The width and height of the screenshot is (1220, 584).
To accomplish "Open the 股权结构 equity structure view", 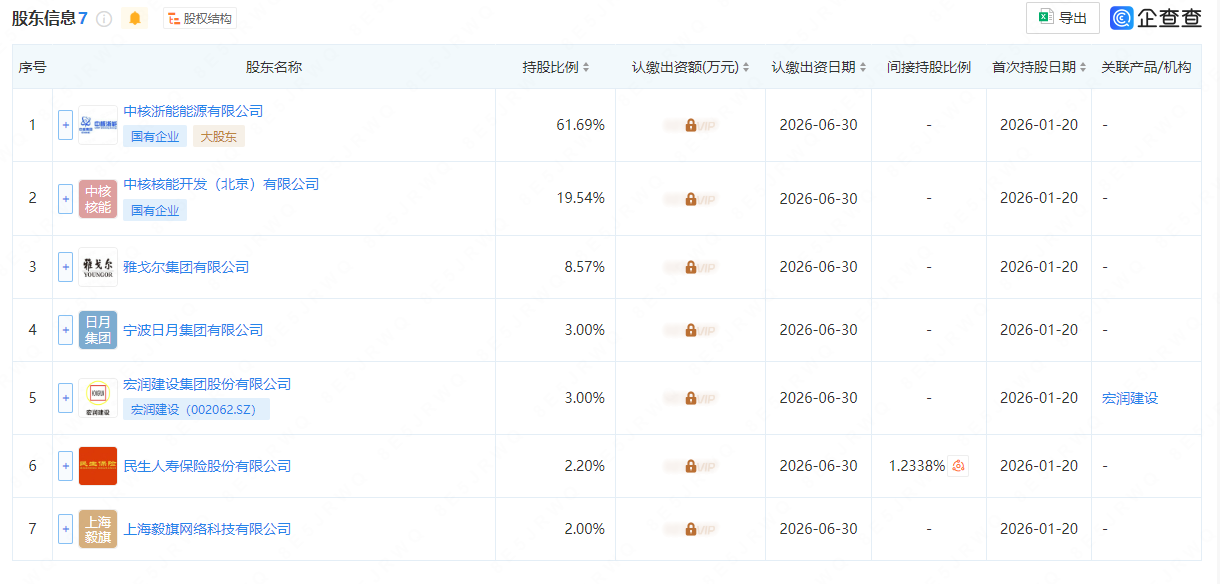I will click(x=200, y=18).
